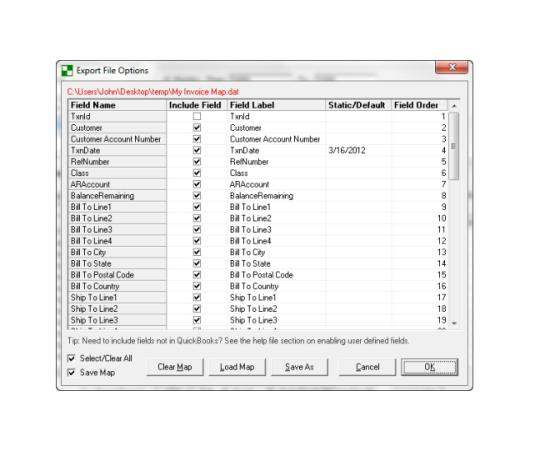Toggle TxnDate include field checkbox
Image resolution: width=540 pixels, height=451 pixels.
[x=197, y=150]
